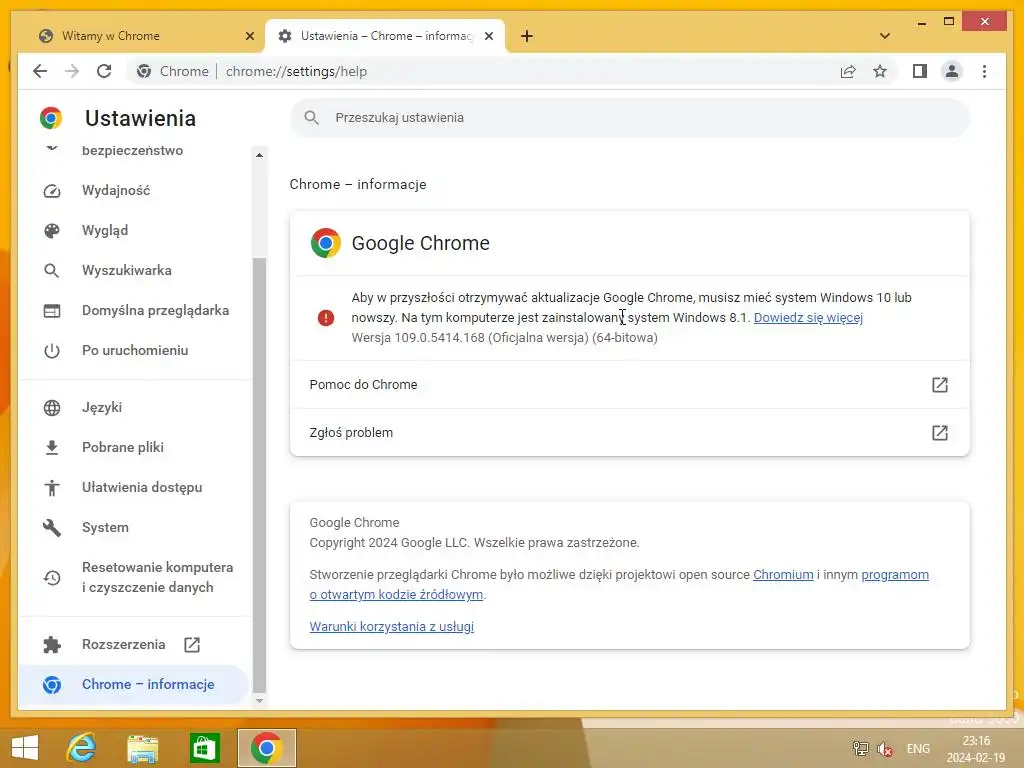Click the sidebar scrollbar down arrow

259,700
